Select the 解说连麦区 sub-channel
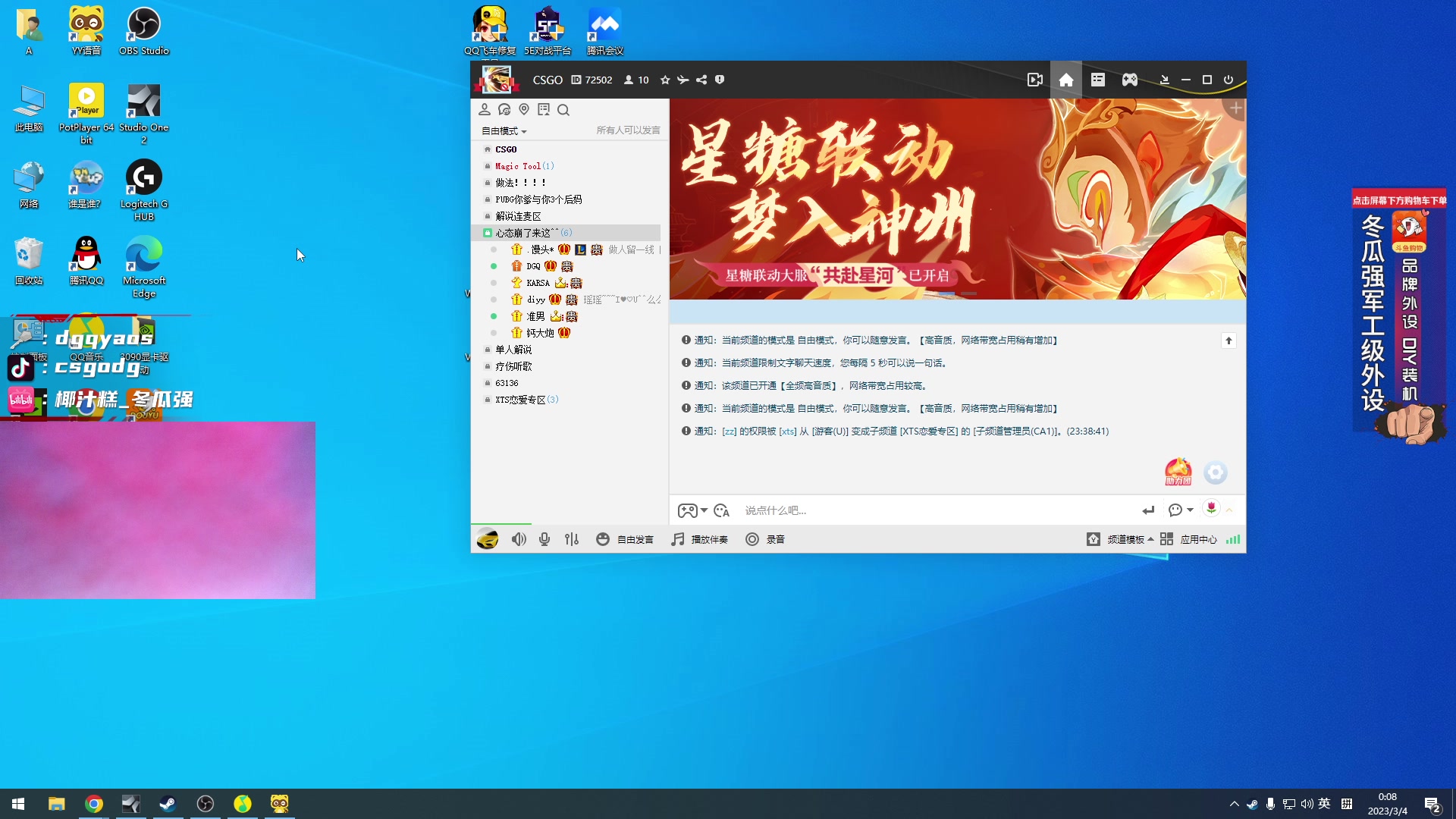The height and width of the screenshot is (819, 1456). 518,216
